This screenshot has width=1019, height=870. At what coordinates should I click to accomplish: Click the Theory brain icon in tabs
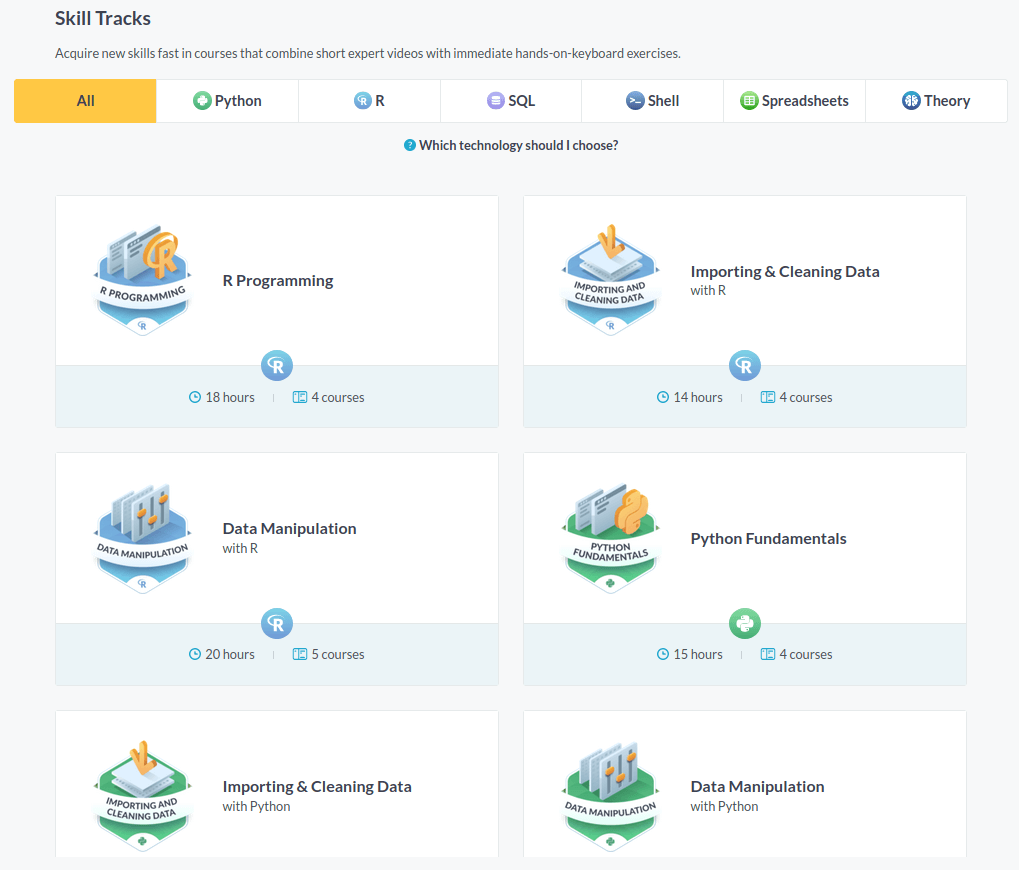(x=911, y=101)
